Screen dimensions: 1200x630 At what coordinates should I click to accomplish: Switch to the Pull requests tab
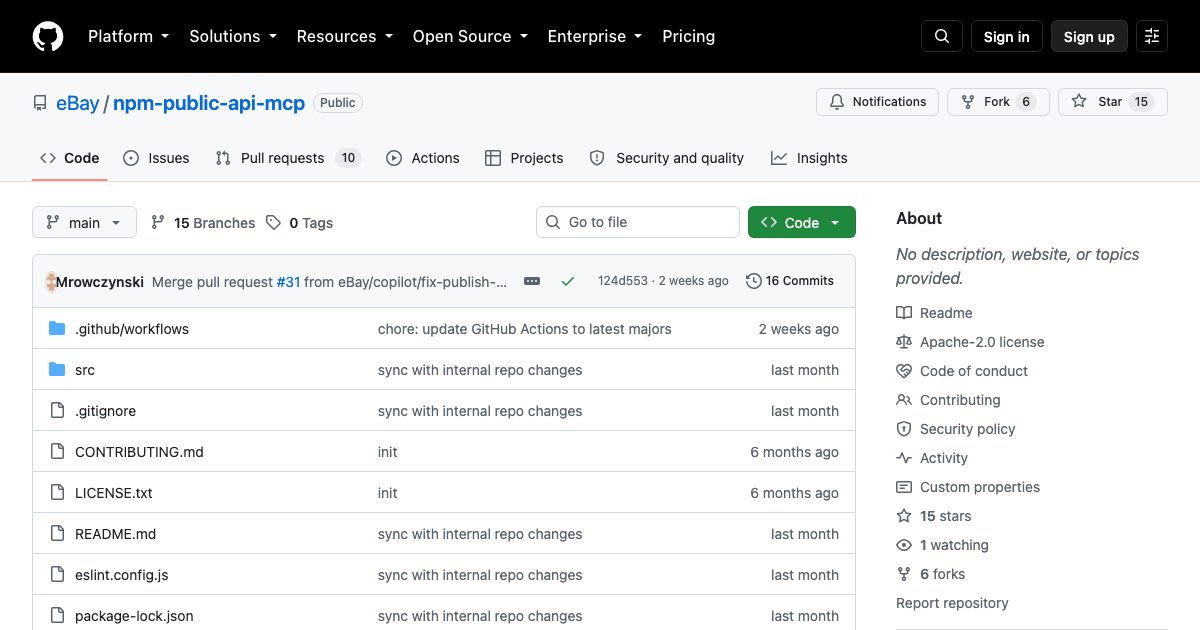tap(287, 158)
